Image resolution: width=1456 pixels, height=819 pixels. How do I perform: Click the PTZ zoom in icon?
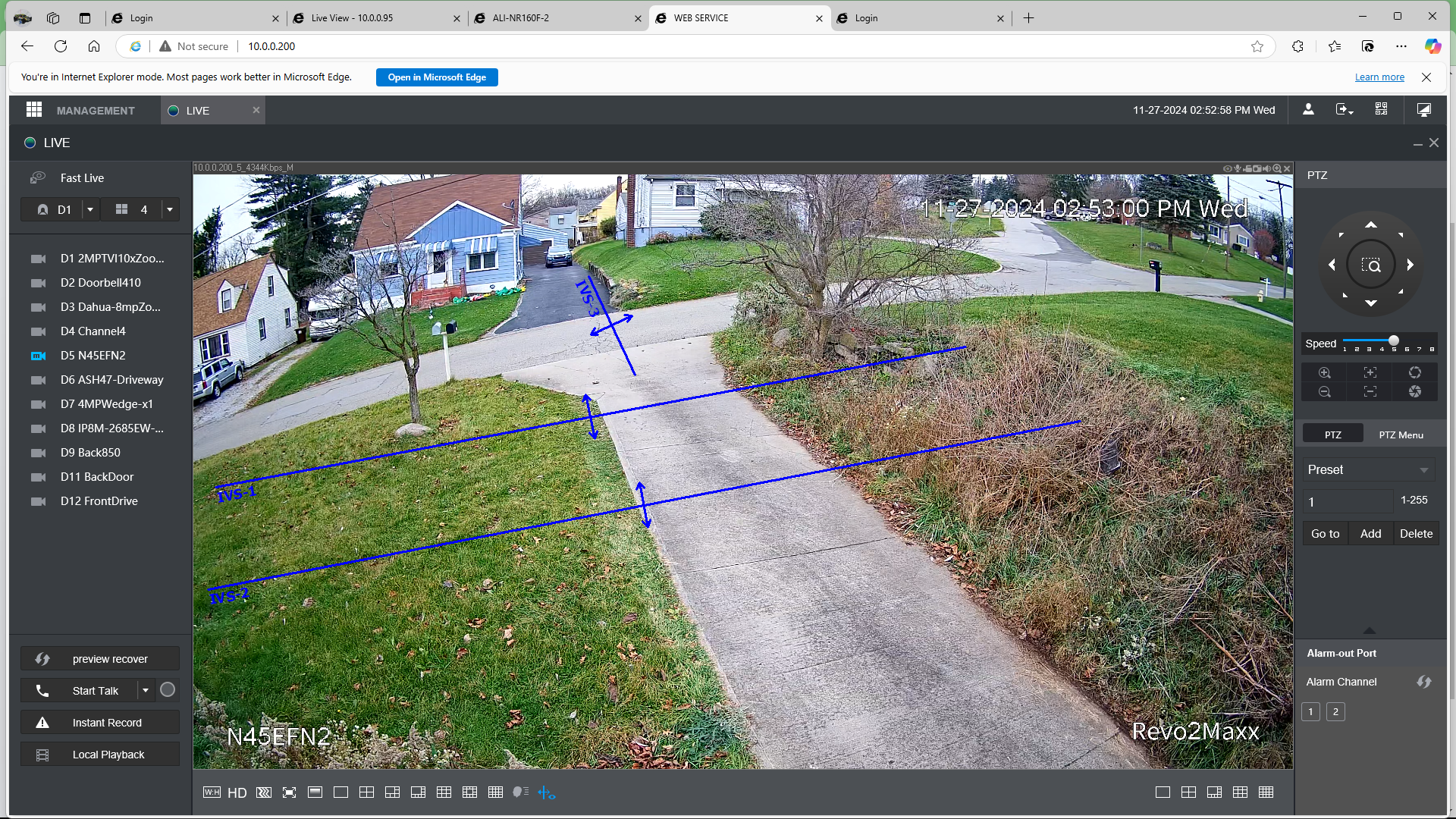click(x=1324, y=372)
